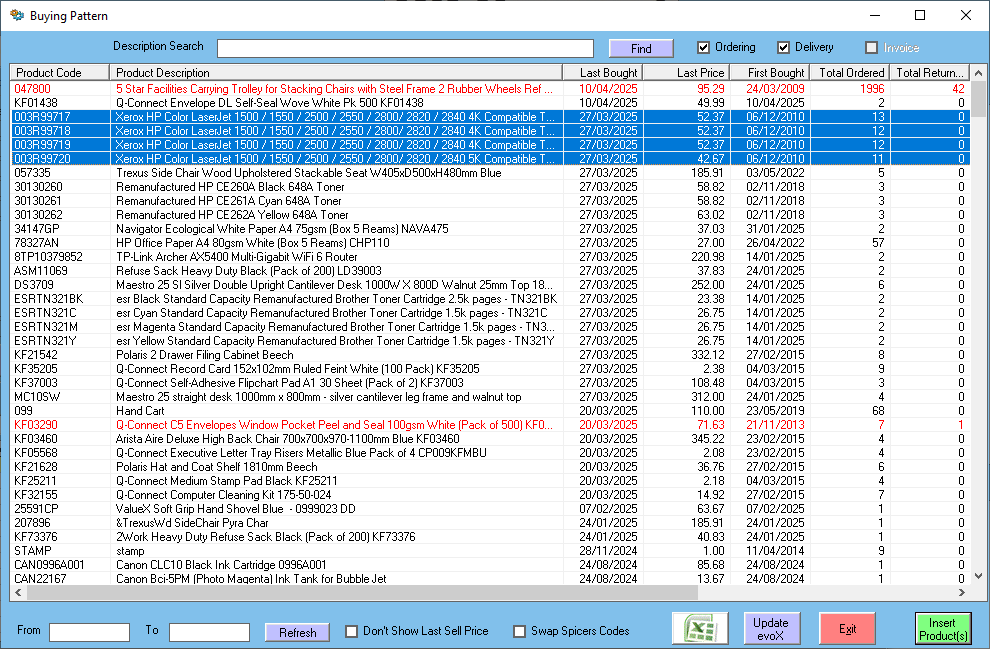Select product code ASM11069

click(490, 271)
